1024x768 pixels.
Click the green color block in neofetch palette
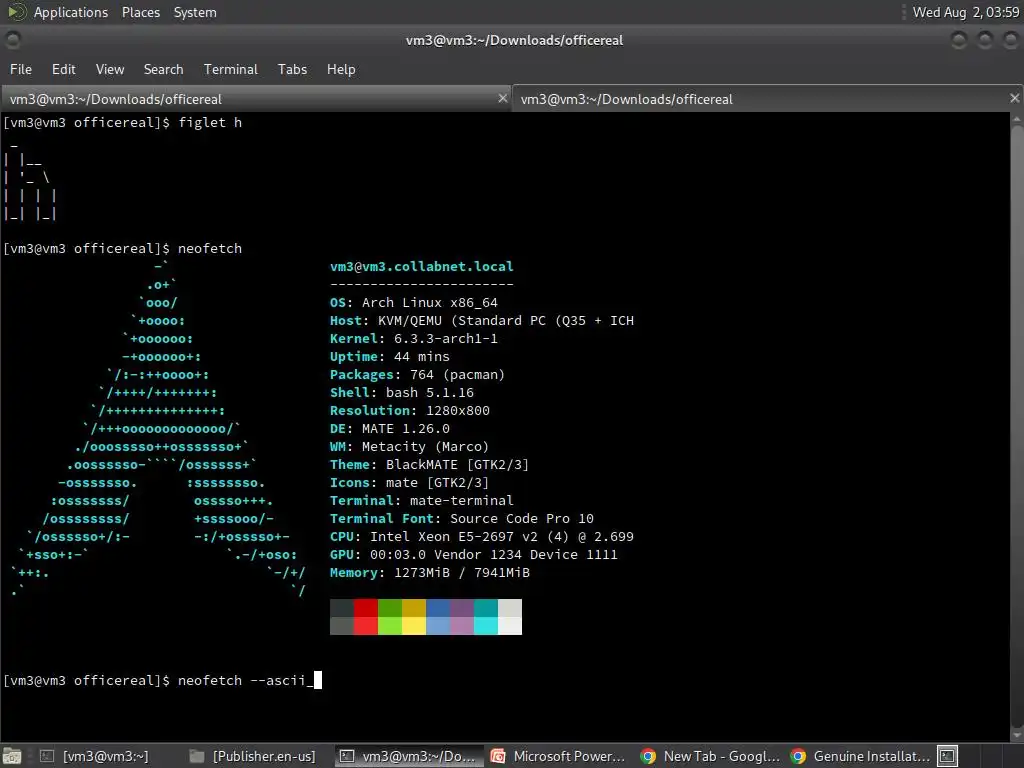coord(390,617)
